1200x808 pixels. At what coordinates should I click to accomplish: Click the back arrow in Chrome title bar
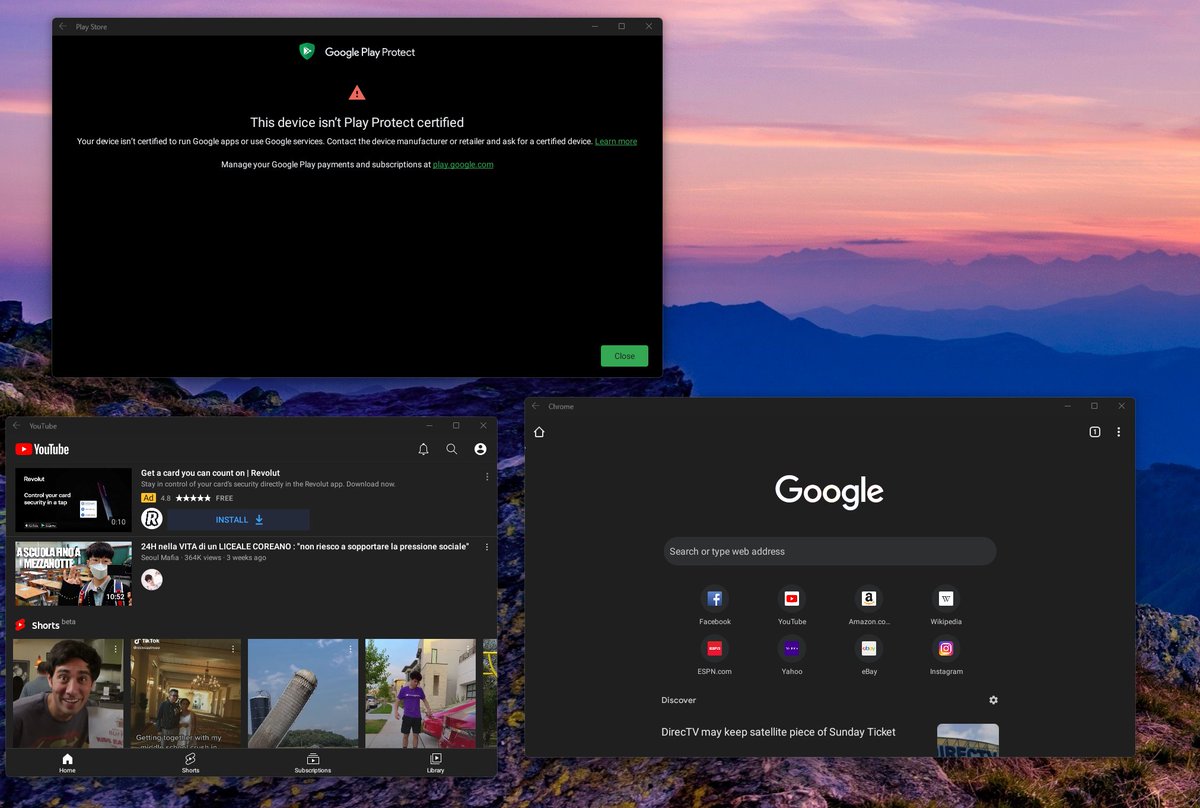click(535, 406)
